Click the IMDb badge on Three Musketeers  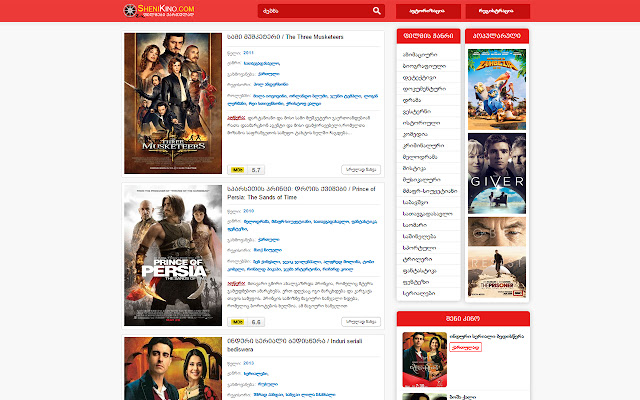coord(237,170)
